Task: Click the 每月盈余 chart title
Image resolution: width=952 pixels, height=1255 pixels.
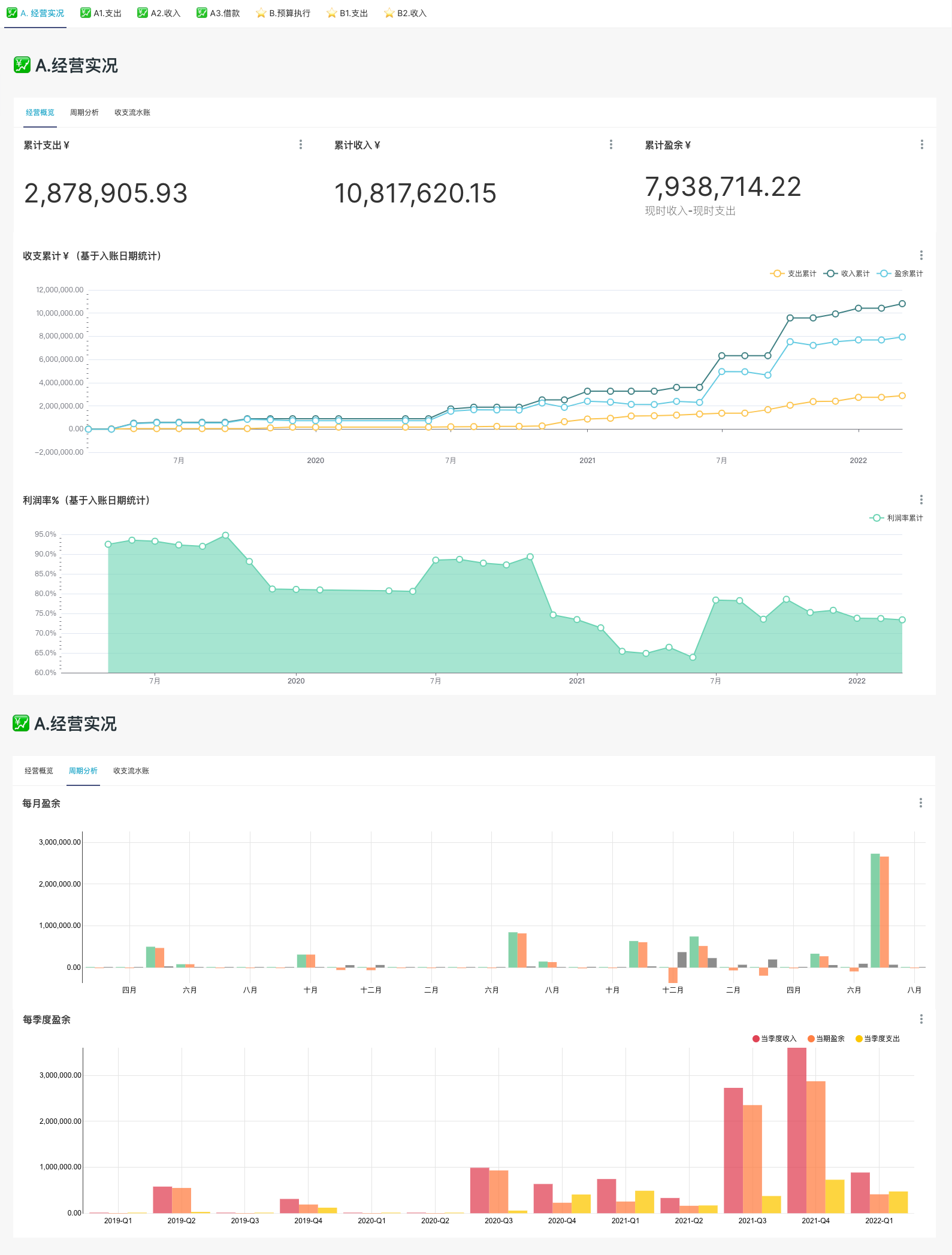Action: coord(41,803)
